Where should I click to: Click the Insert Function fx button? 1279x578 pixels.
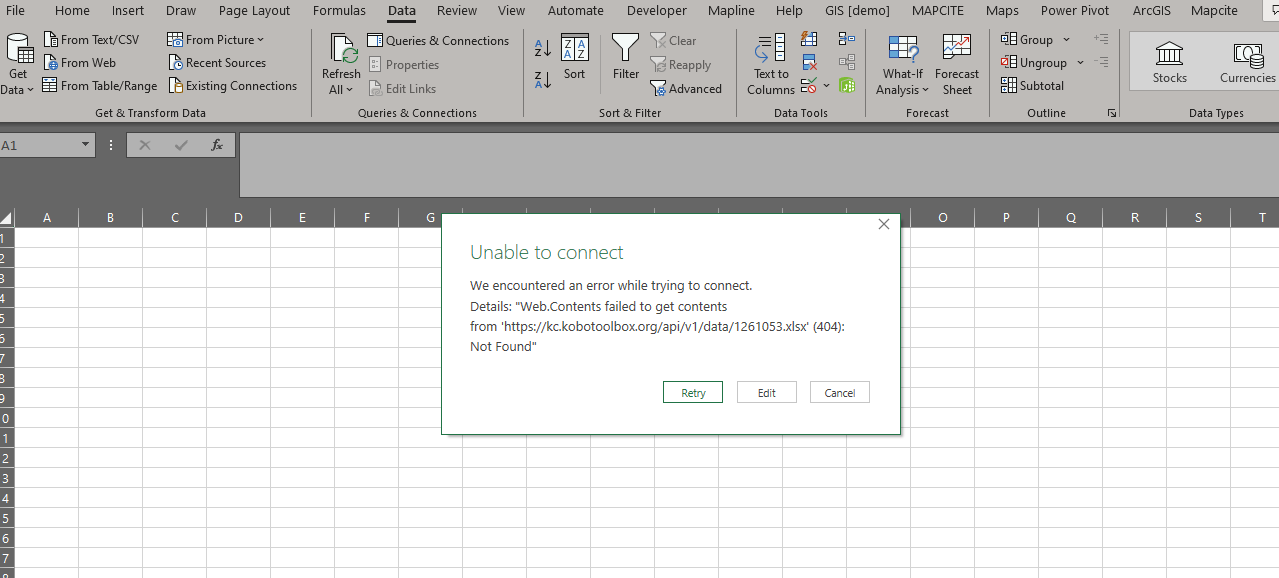pos(216,146)
